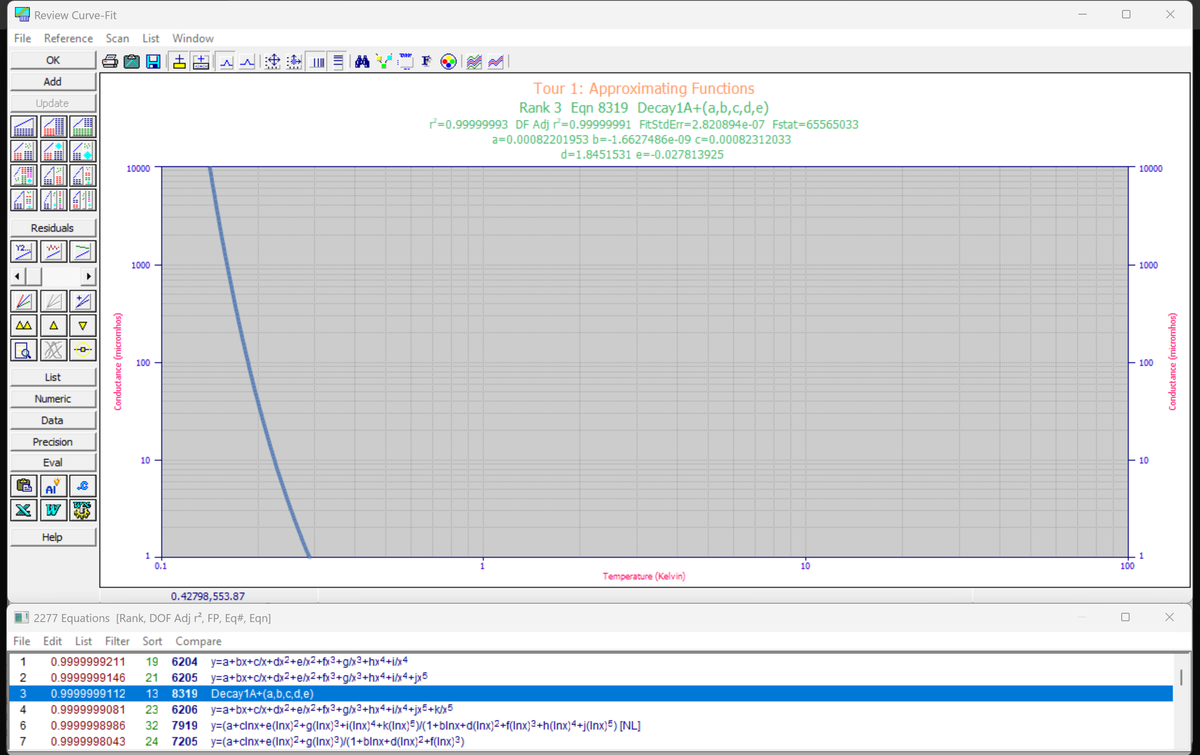Click the WKS gear settings icon
This screenshot has width=1200, height=755.
coord(84,508)
